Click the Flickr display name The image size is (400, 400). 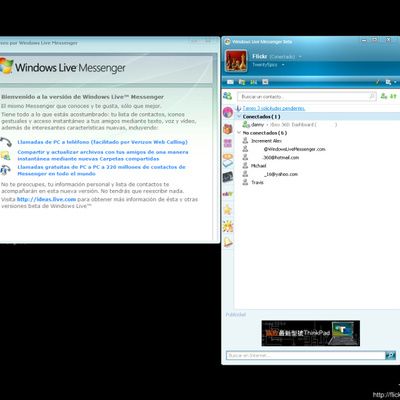click(259, 56)
